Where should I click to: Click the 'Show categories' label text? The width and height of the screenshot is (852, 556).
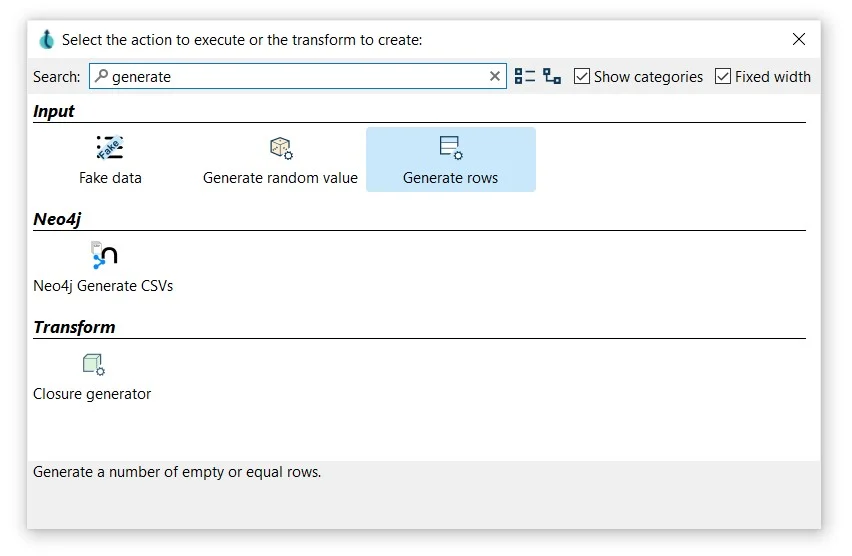pos(648,77)
